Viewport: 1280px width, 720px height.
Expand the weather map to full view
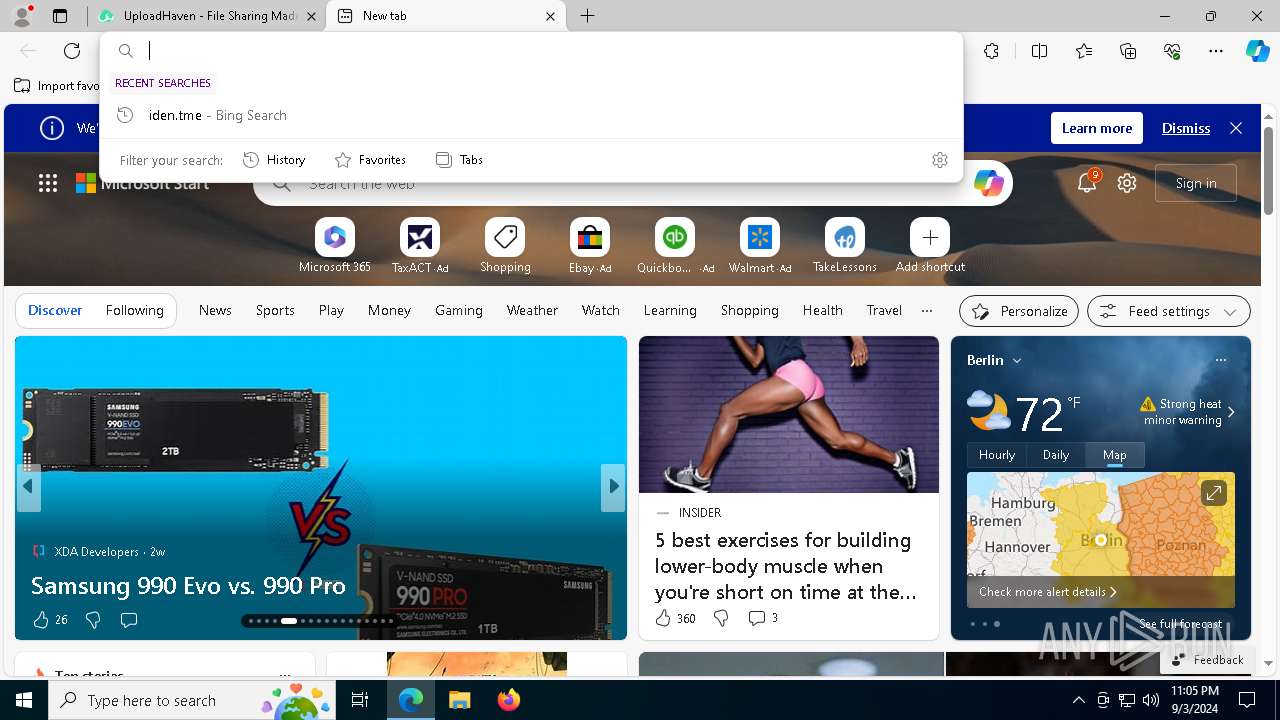click(1213, 493)
